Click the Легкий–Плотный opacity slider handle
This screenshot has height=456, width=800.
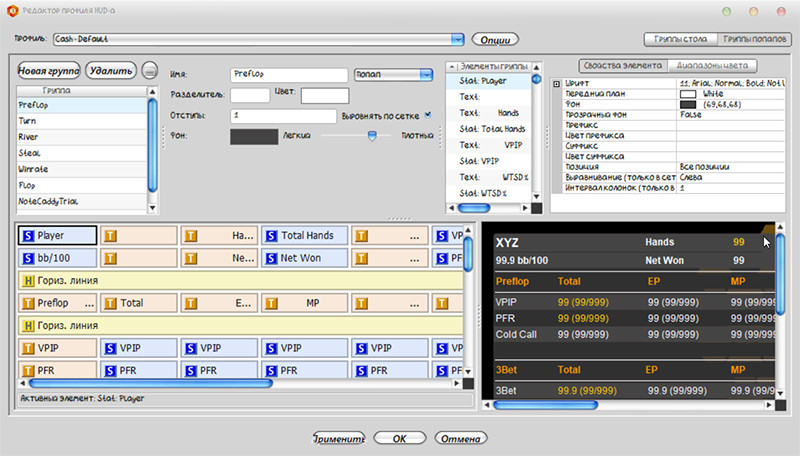coord(372,136)
